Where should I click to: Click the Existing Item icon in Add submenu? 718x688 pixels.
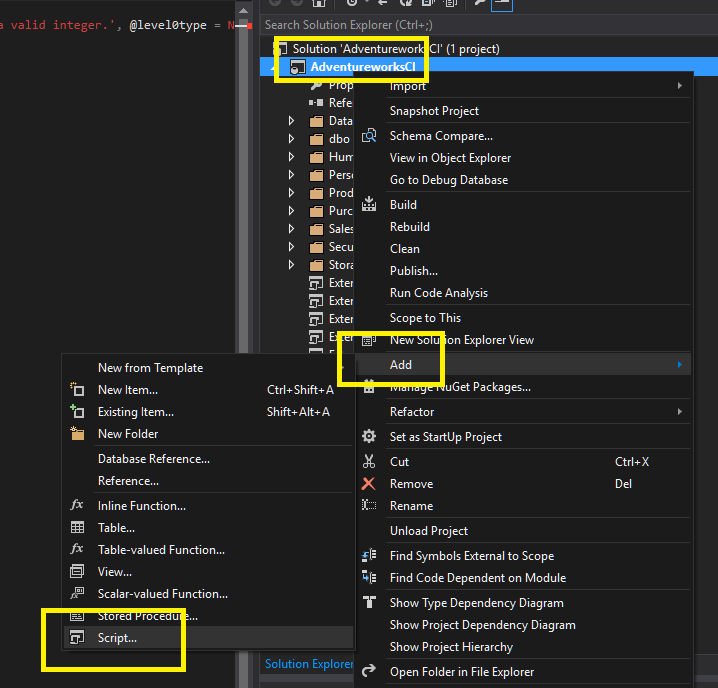pyautogui.click(x=77, y=411)
